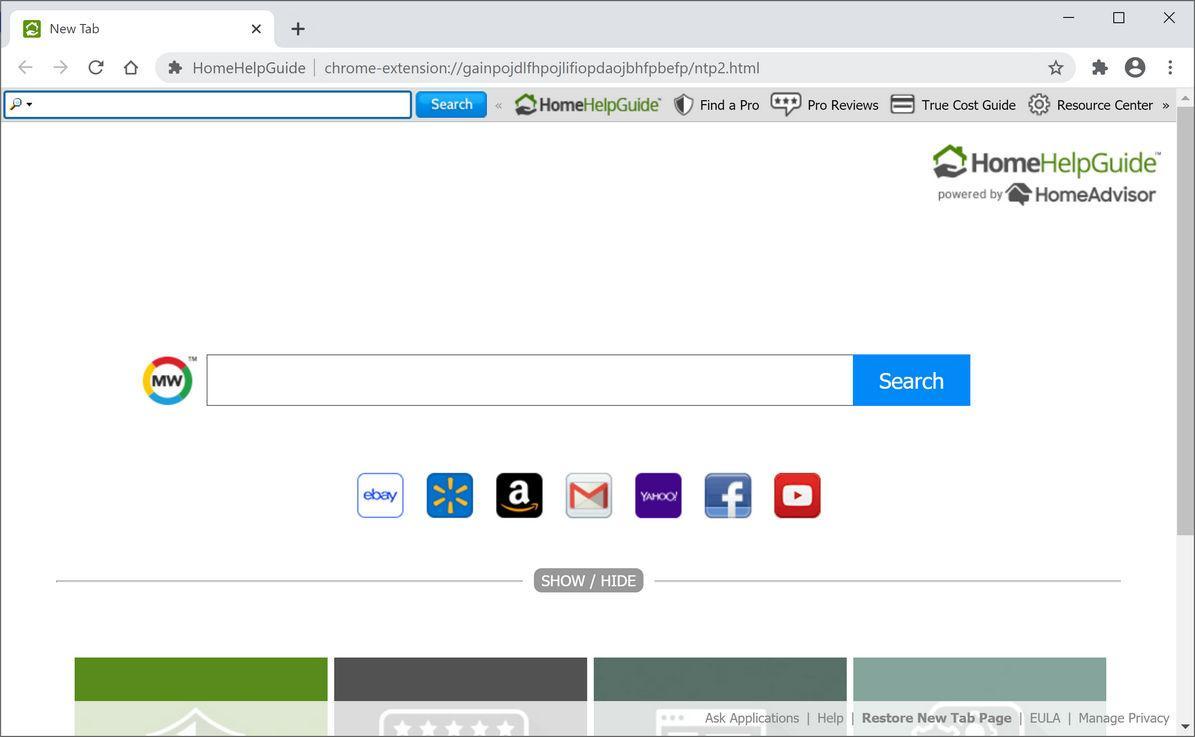Click the HomeHelpGuide HomeAdvisor logo top right
This screenshot has width=1195, height=737.
[x=1046, y=175]
